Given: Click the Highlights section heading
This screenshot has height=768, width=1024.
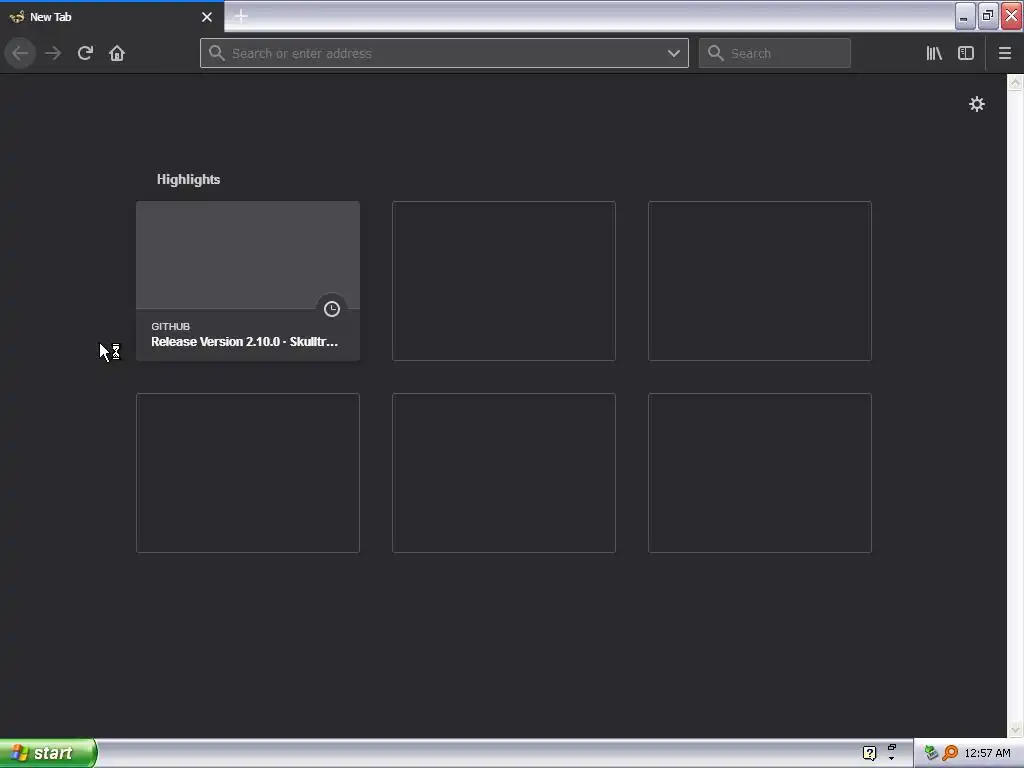Looking at the screenshot, I should [x=188, y=180].
